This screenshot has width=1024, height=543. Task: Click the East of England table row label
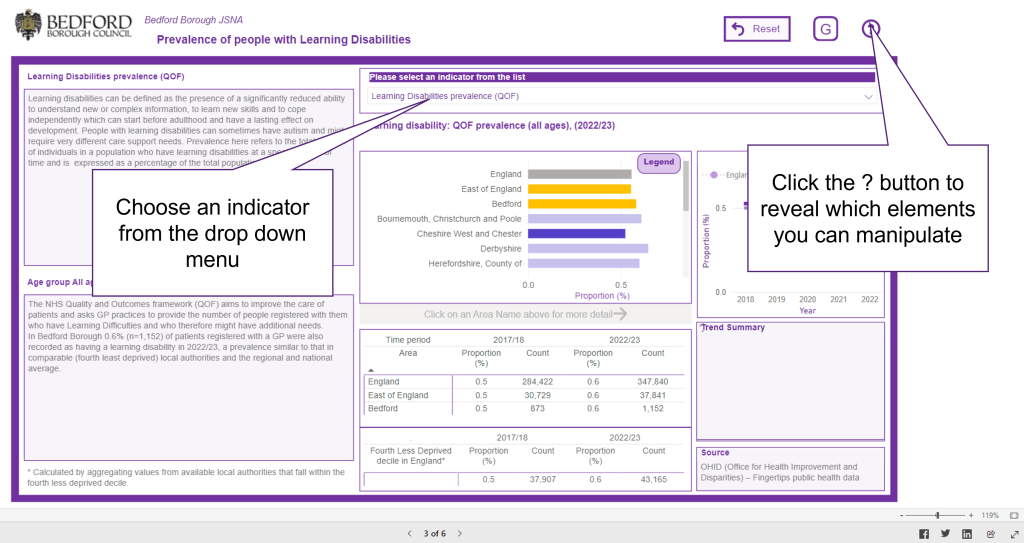click(x=398, y=395)
